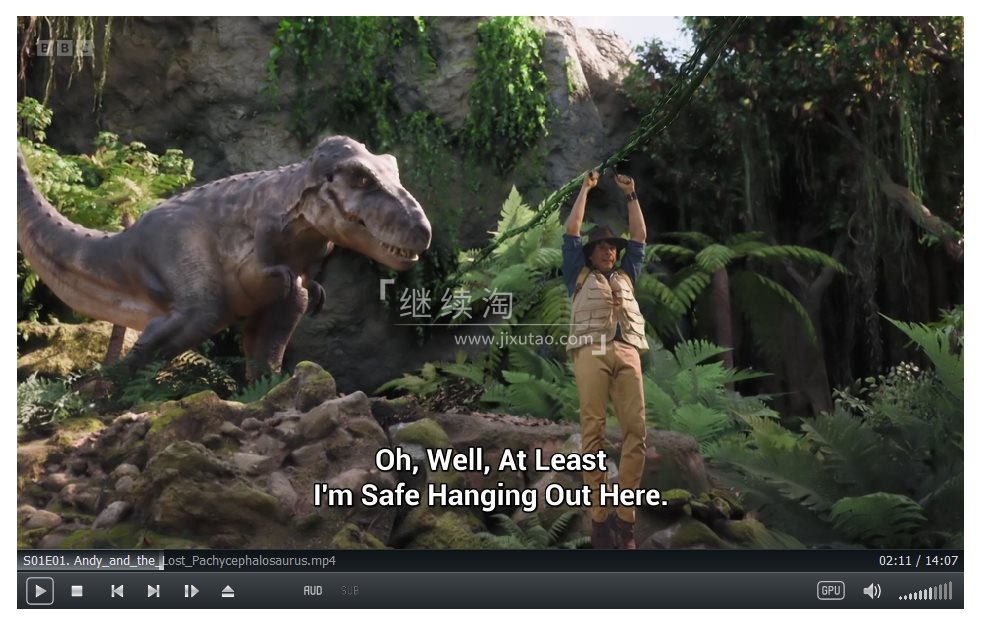
Task: Open a new file via the eject icon
Action: pyautogui.click(x=227, y=591)
